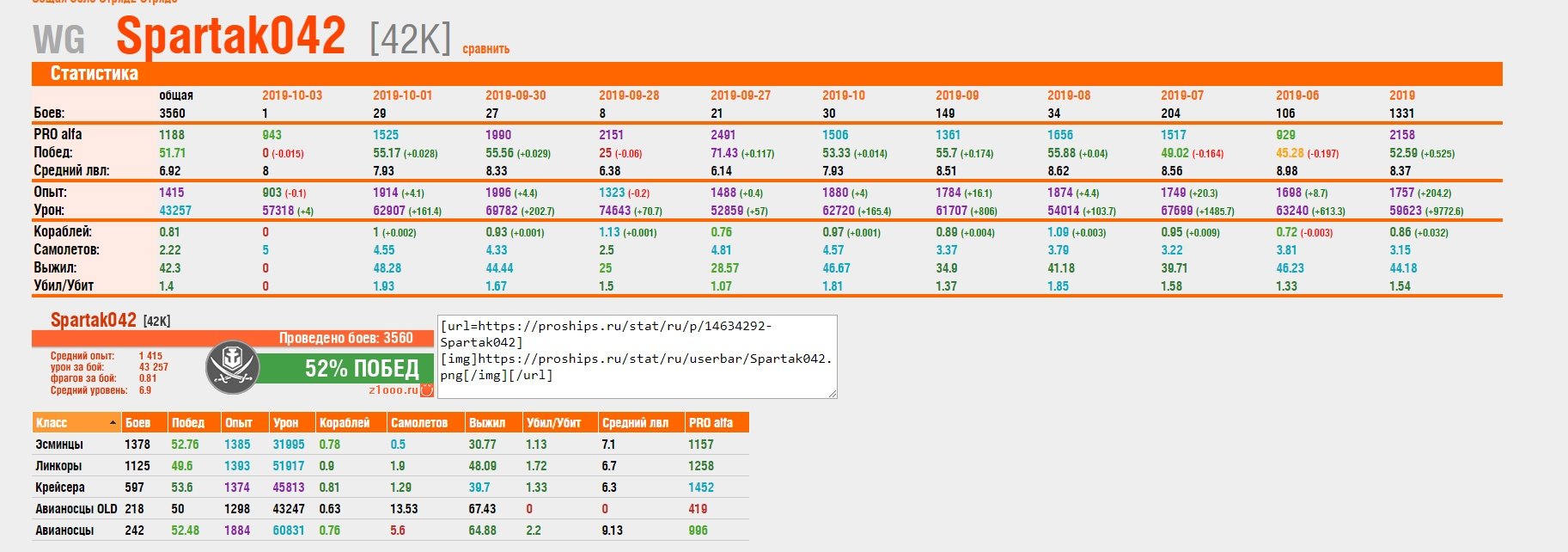Screen dimensions: 1568x552
Task: Click the Выжил: row label in statistics table
Action: [55, 268]
